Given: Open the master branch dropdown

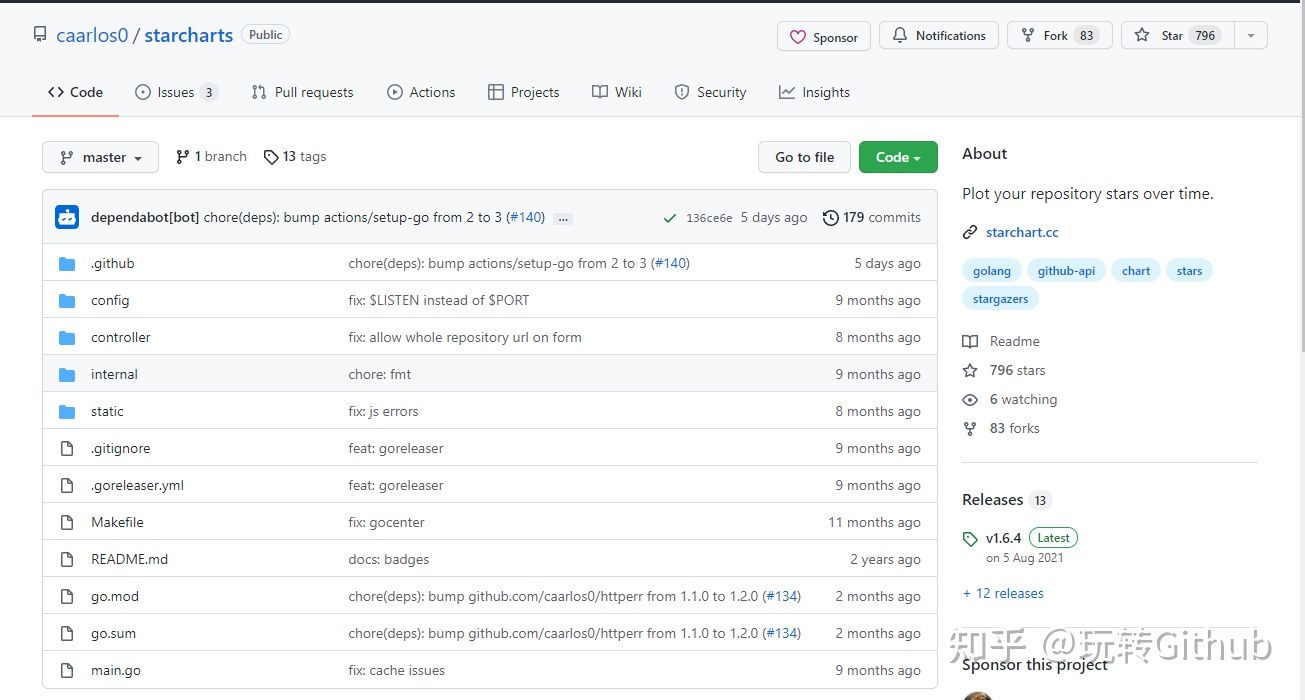Looking at the screenshot, I should [100, 157].
